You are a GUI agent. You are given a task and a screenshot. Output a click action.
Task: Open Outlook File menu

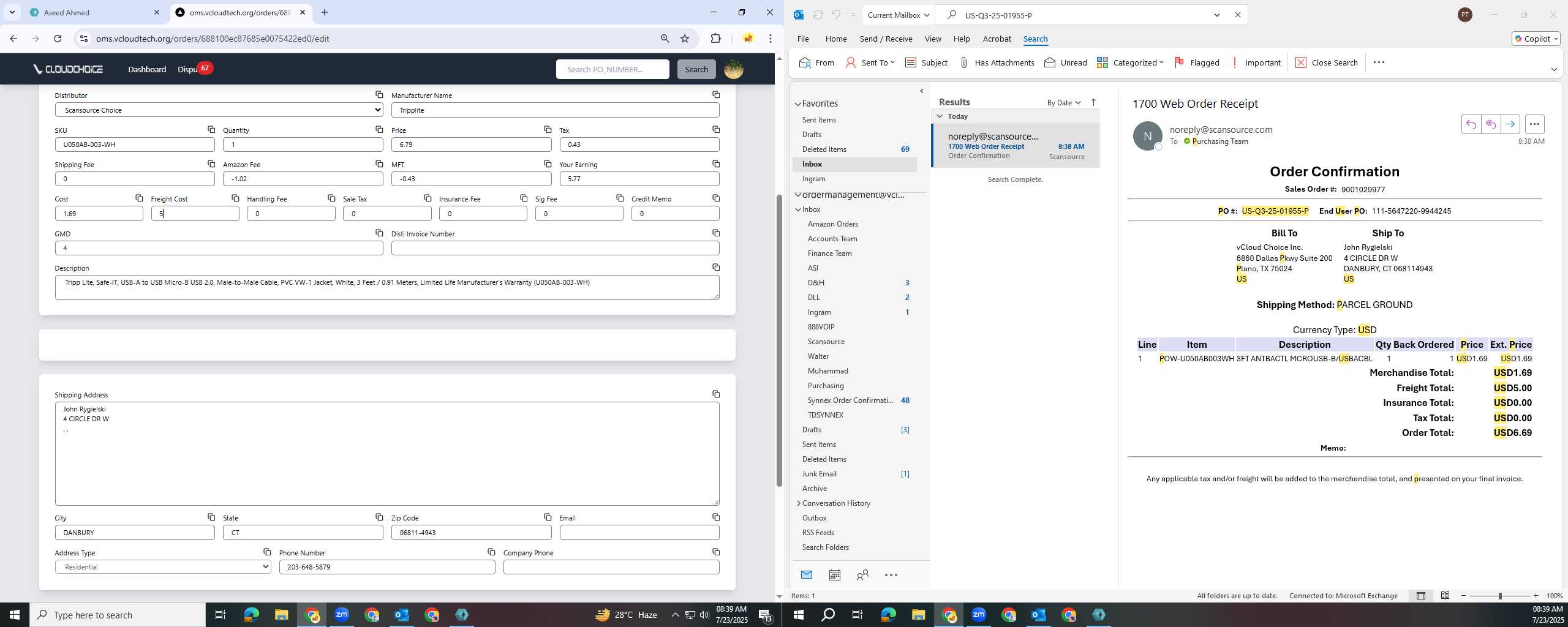point(802,39)
